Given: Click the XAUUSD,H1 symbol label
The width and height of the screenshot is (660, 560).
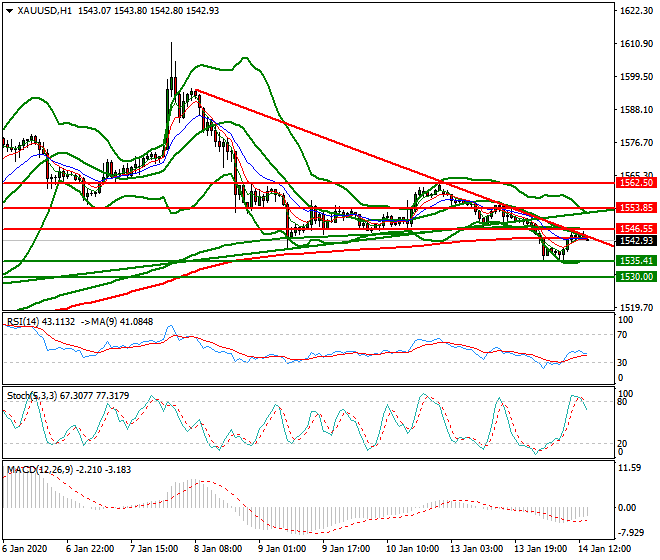Looking at the screenshot, I should (45, 11).
